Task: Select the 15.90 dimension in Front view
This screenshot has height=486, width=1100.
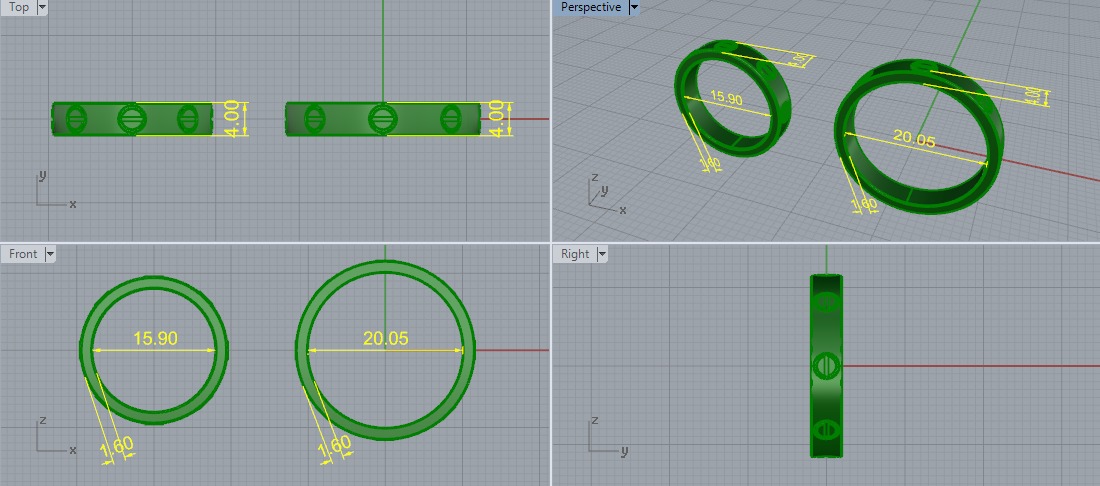Action: (x=155, y=339)
